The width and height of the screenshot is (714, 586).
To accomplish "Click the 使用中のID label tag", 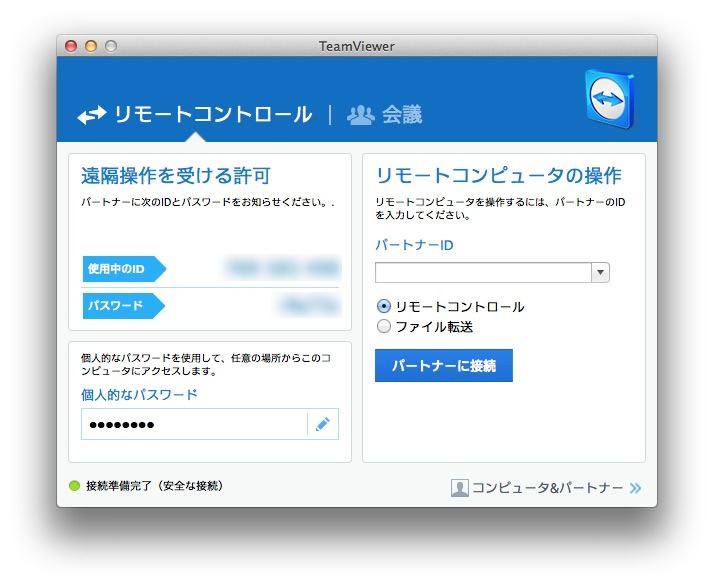I will tap(124, 269).
